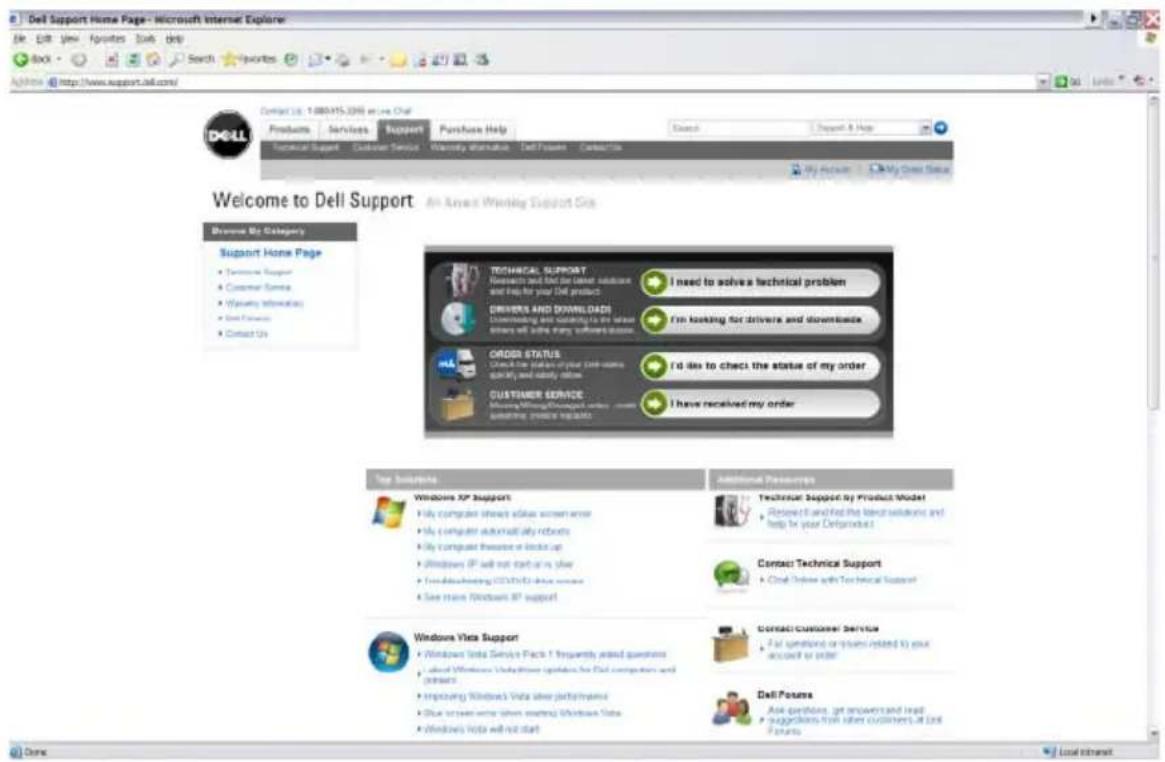Viewport: 1165px width, 762px height.
Task: Switch to the Purchase Help tab
Action: tap(473, 130)
